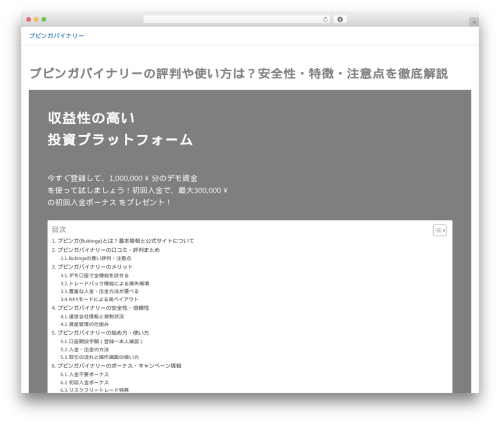Click the banner text 投資プラットフォーム
500x423 pixels.
[120, 139]
